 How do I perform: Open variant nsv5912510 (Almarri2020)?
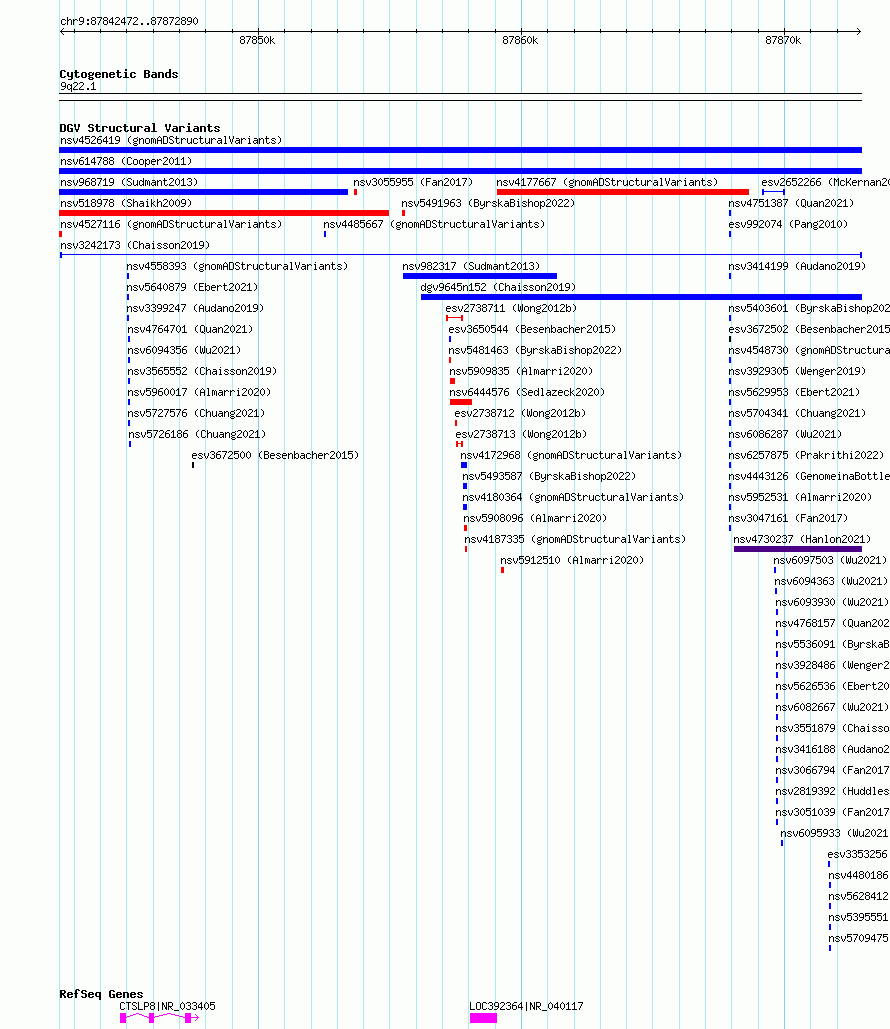pos(572,560)
